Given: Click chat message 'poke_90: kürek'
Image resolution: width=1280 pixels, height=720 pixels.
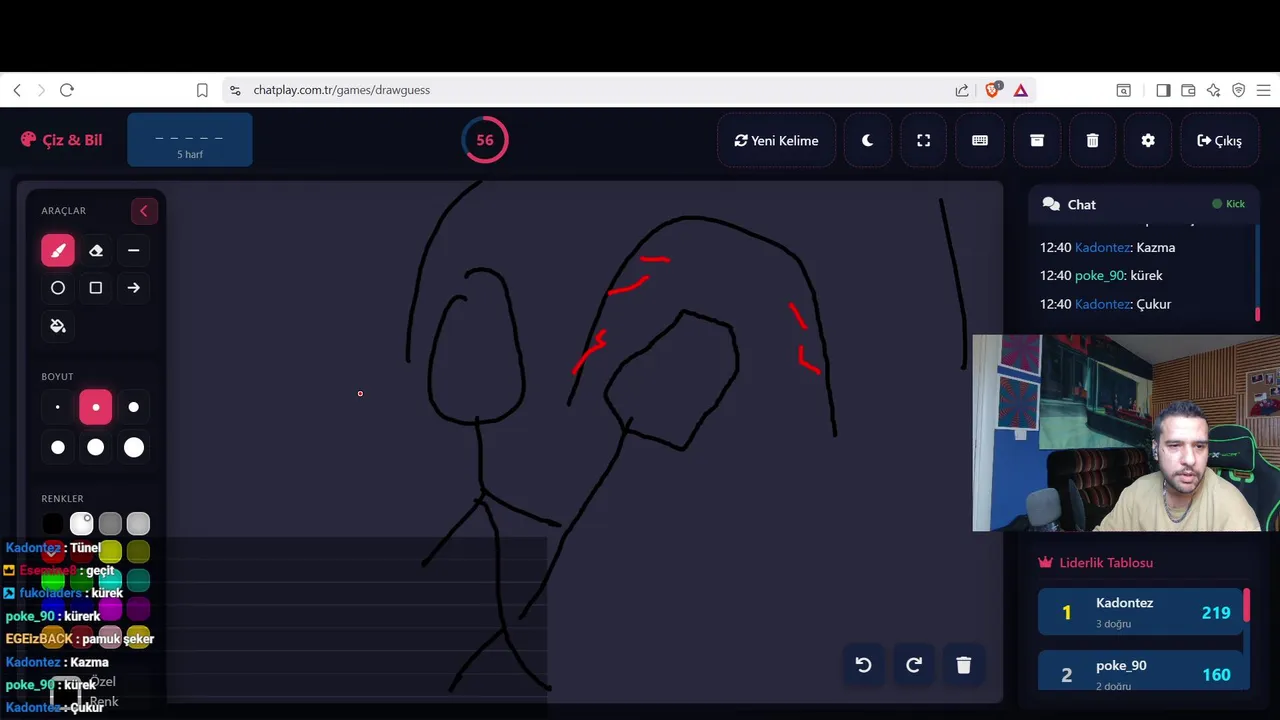Looking at the screenshot, I should pos(1101,276).
